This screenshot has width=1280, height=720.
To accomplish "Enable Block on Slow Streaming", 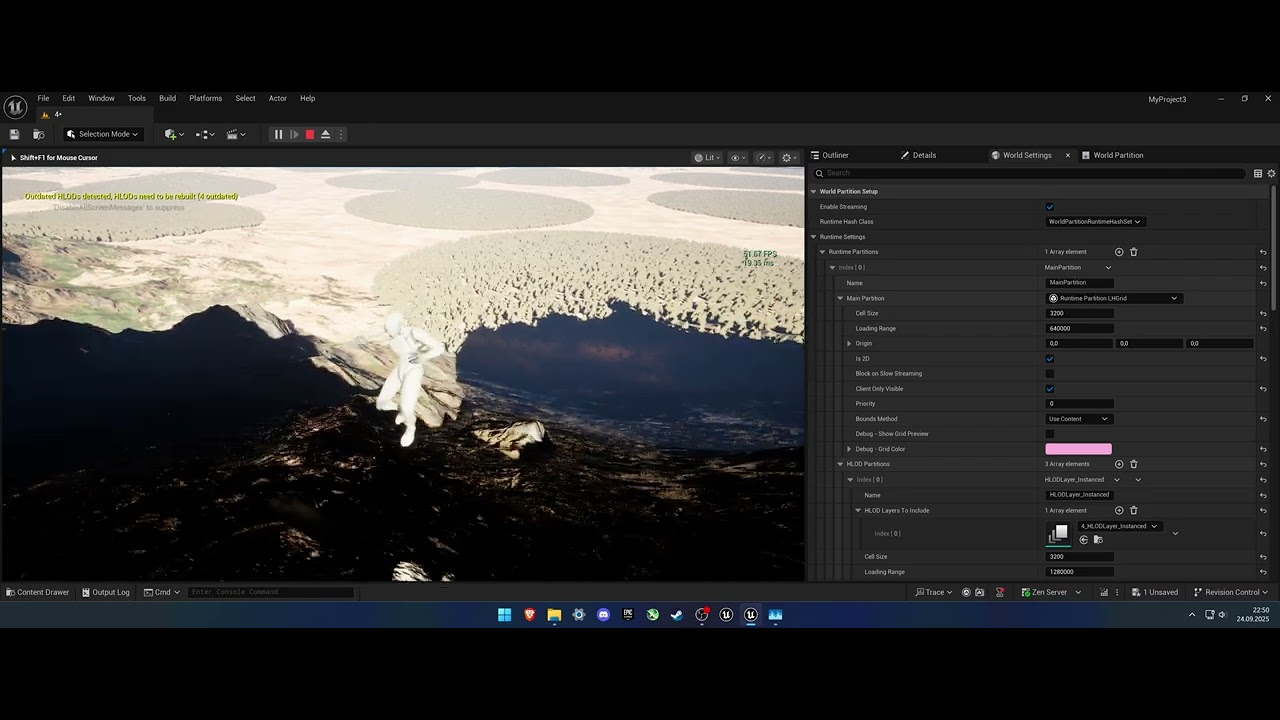I will click(1050, 374).
